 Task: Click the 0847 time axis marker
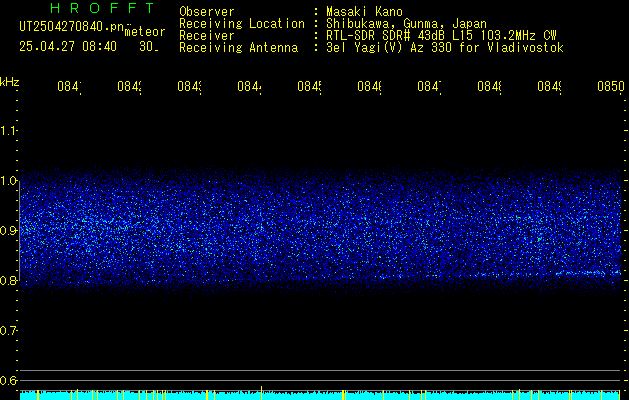point(429,87)
